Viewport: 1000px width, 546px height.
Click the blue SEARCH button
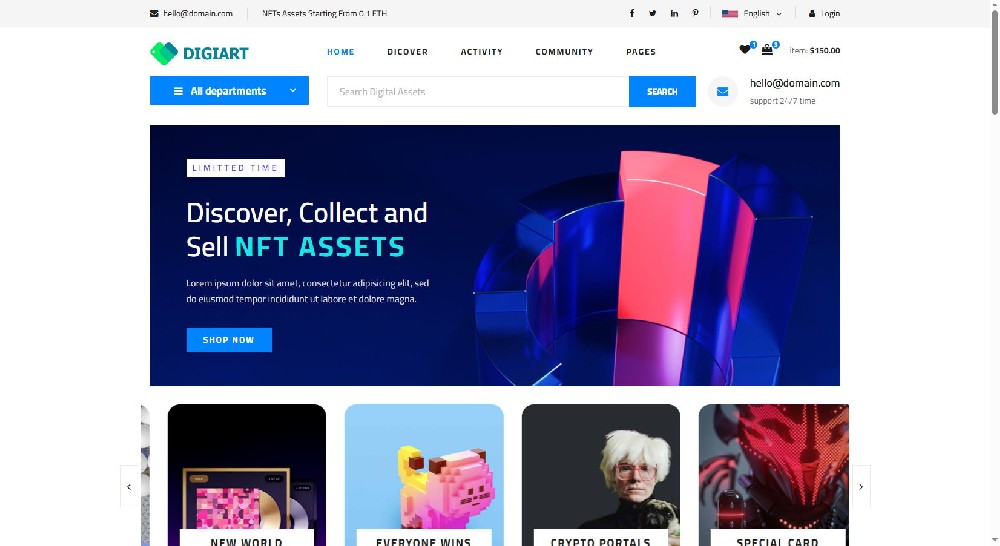coord(662,92)
